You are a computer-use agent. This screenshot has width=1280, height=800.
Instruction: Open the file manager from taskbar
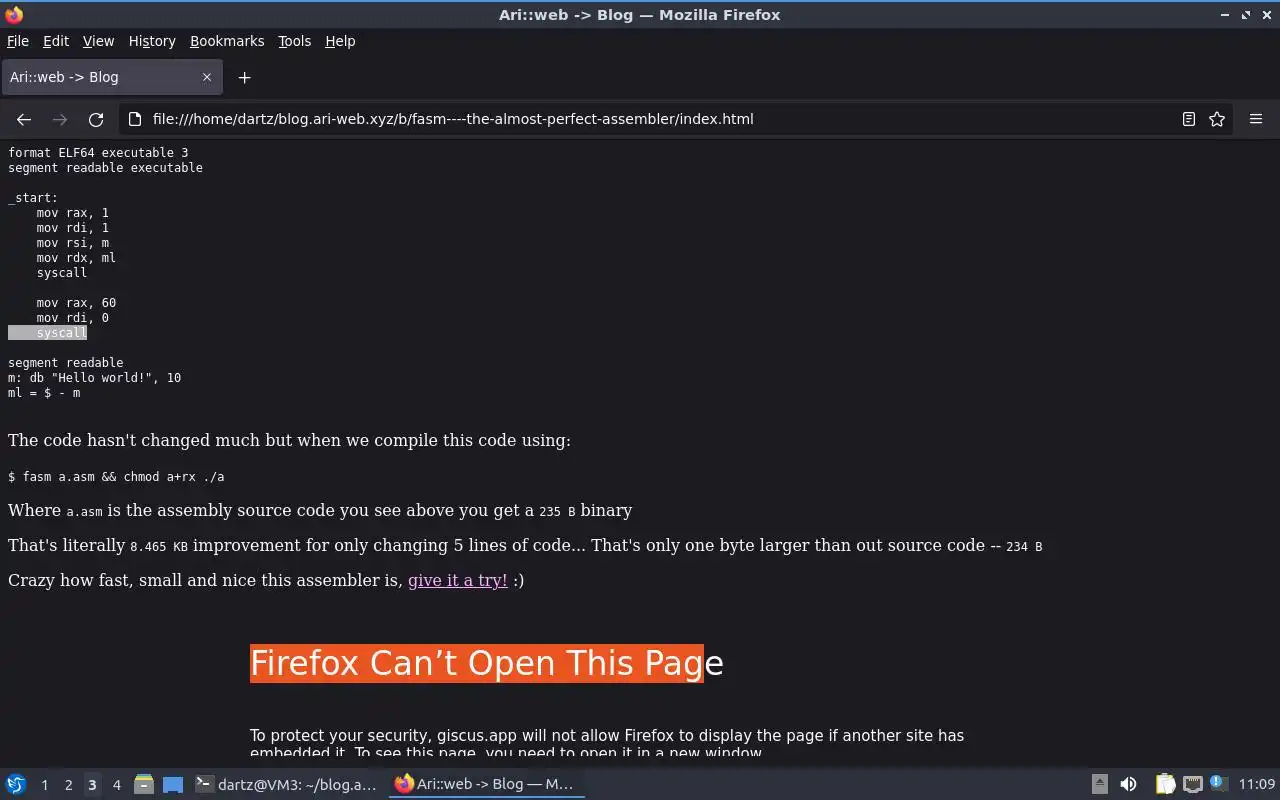coord(144,784)
